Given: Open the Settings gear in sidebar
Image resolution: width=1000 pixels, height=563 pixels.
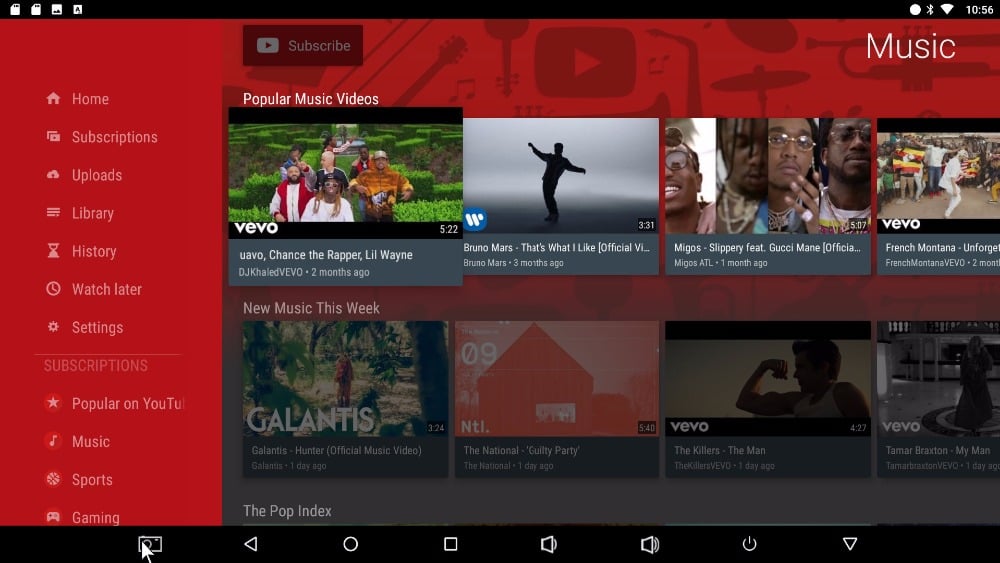Looking at the screenshot, I should pos(84,327).
